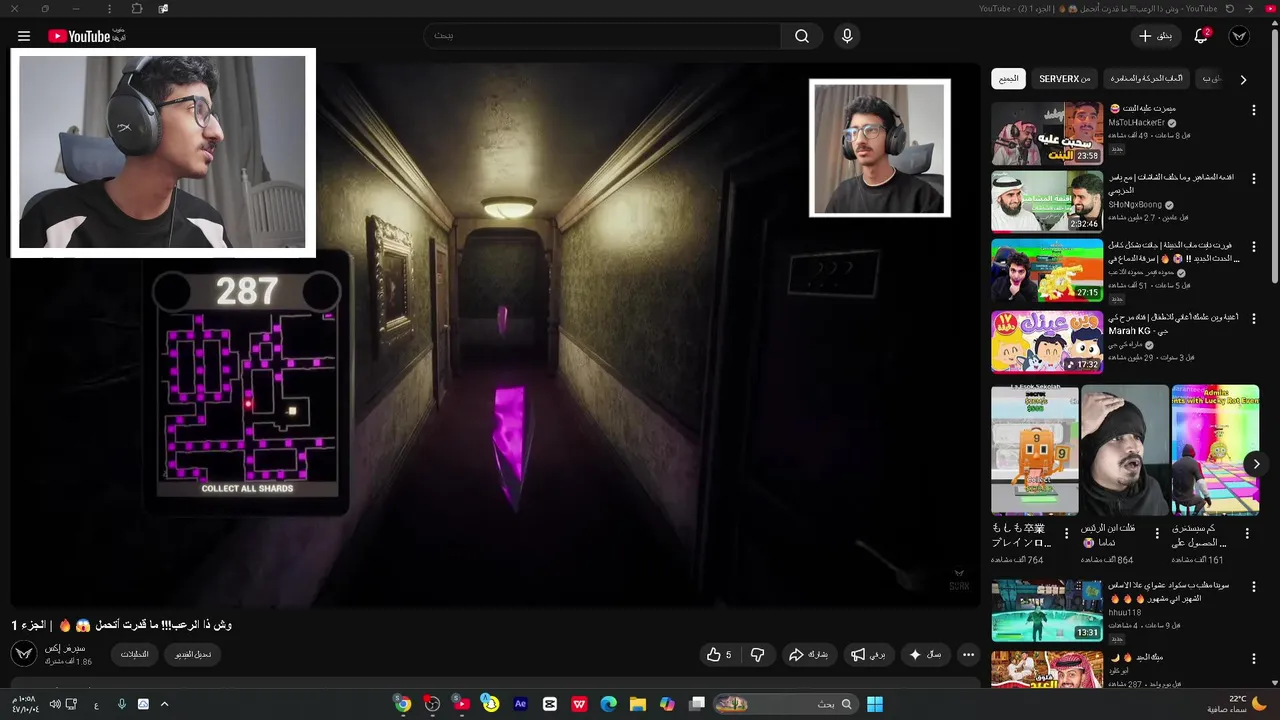Select the action and adventure games chip
This screenshot has width=1280, height=720.
coord(1147,79)
